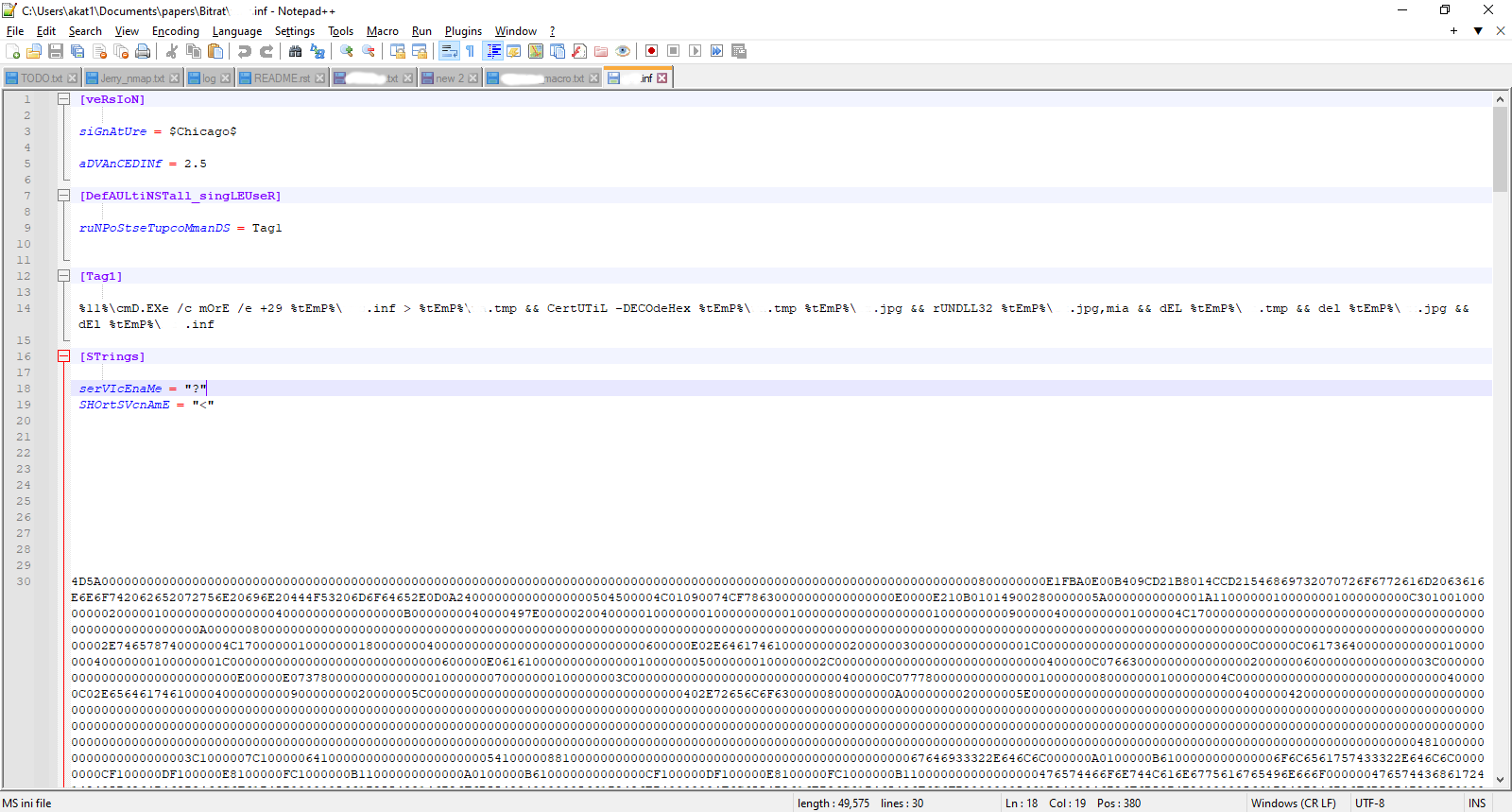Open the Encoding menu
This screenshot has width=1512, height=812.
coord(176,31)
